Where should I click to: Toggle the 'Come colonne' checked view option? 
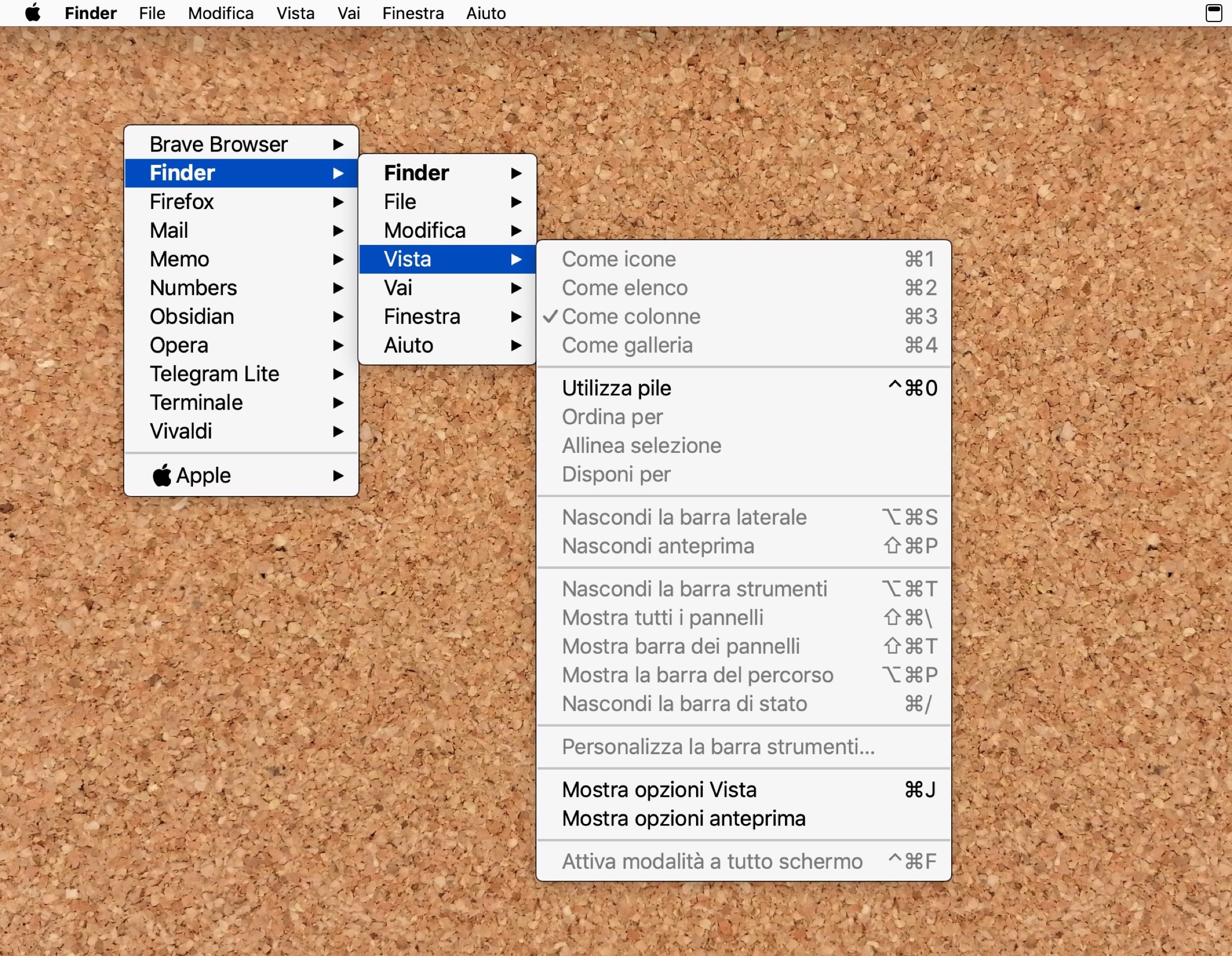point(632,317)
